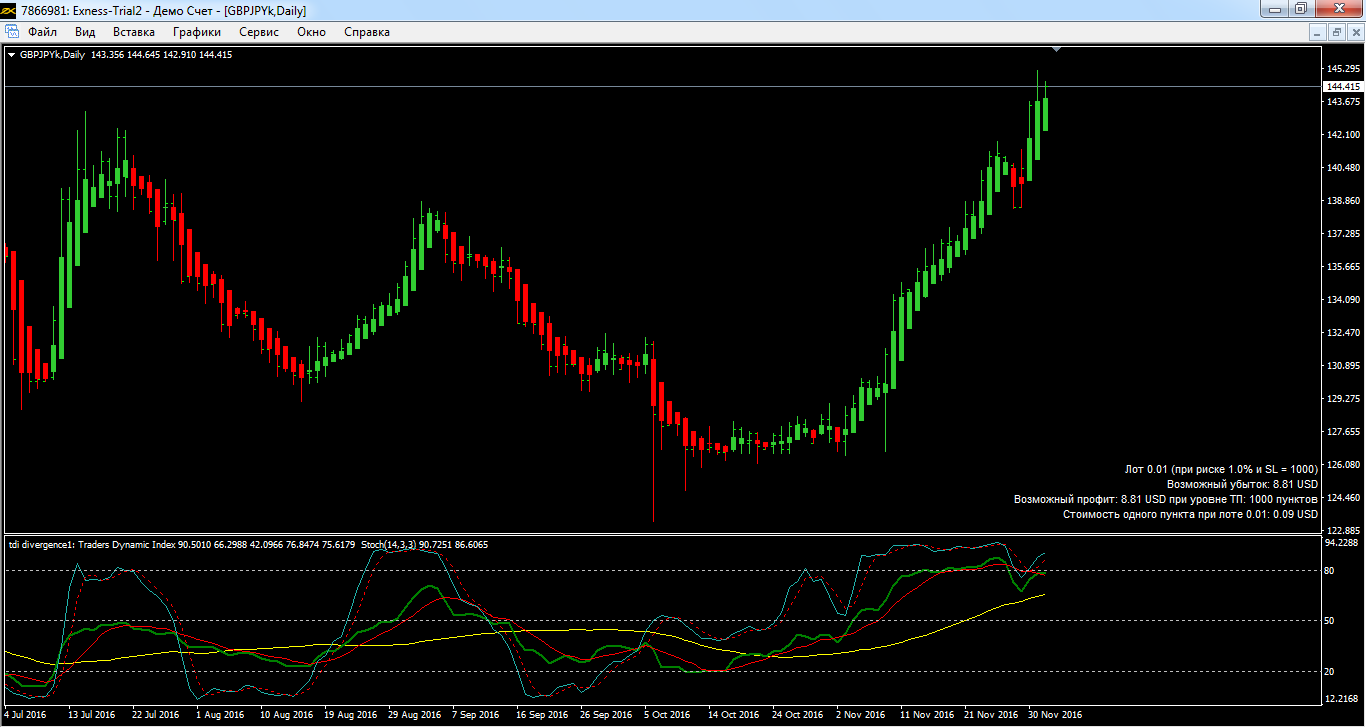
Task: Click the Exness logo in title bar
Action: click(9, 10)
